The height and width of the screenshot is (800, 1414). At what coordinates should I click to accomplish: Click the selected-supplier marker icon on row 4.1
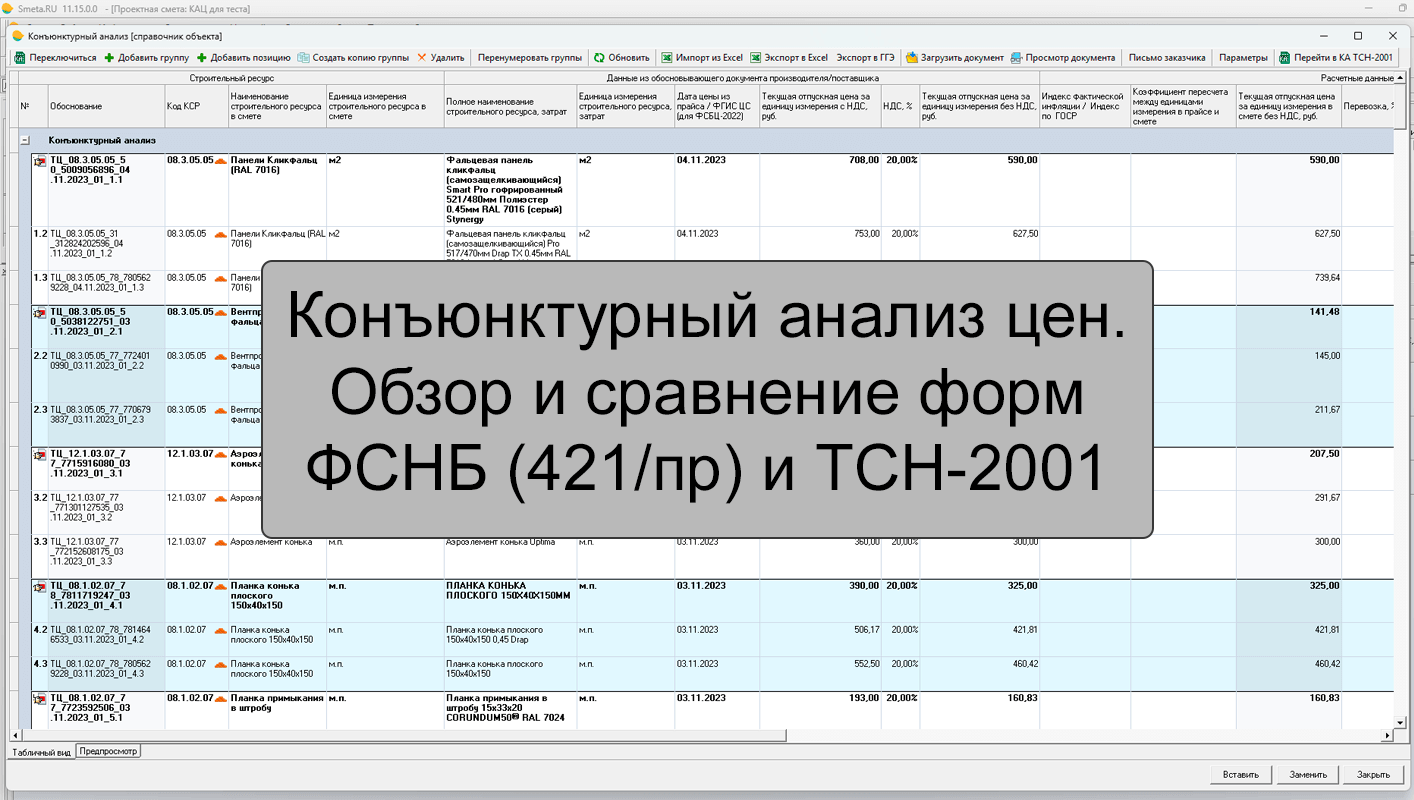point(40,587)
